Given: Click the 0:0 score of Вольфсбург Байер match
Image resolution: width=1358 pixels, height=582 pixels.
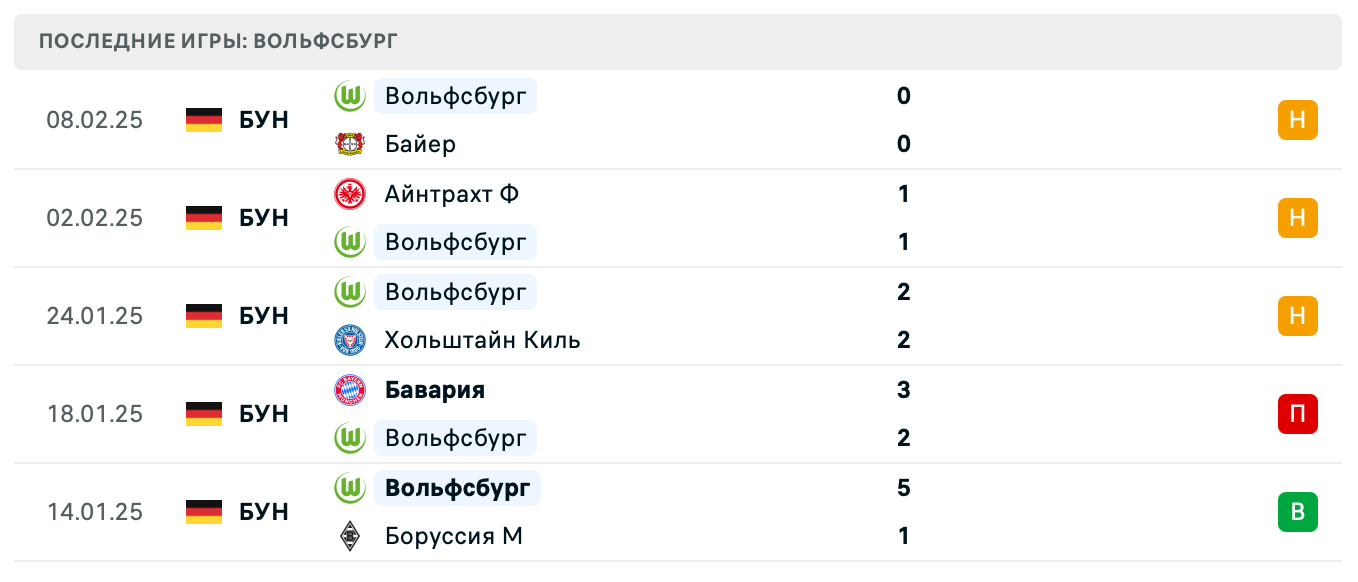Looking at the screenshot, I should click(904, 120).
